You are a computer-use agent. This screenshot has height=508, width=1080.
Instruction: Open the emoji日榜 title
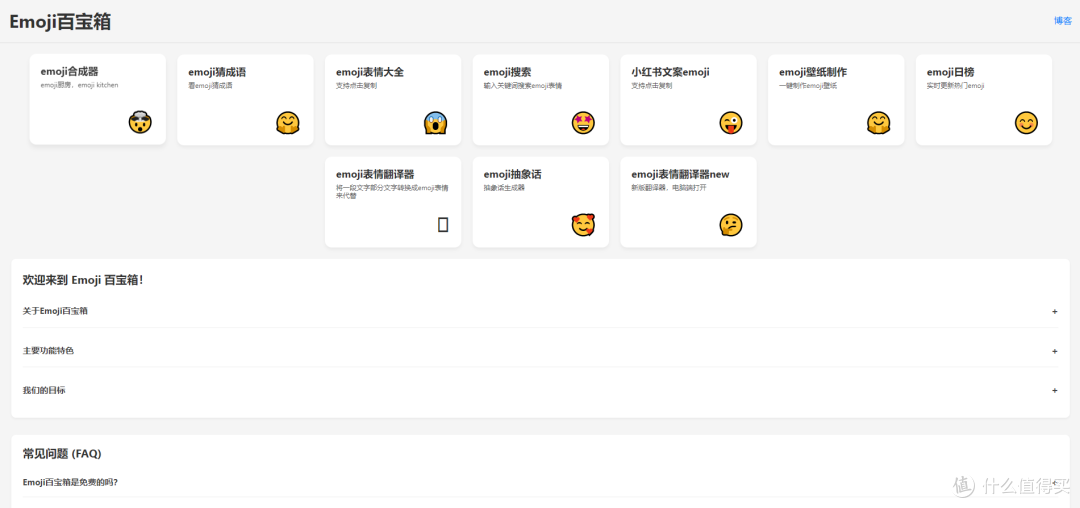[x=951, y=72]
